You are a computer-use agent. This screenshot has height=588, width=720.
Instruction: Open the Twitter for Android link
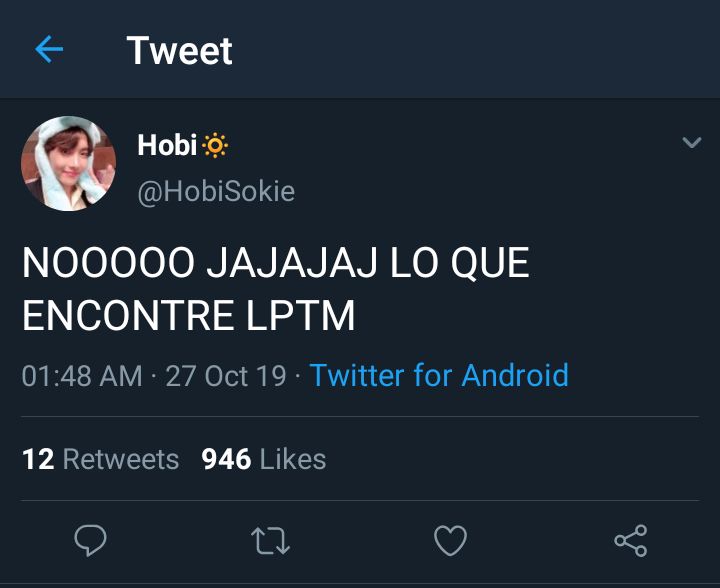(439, 375)
